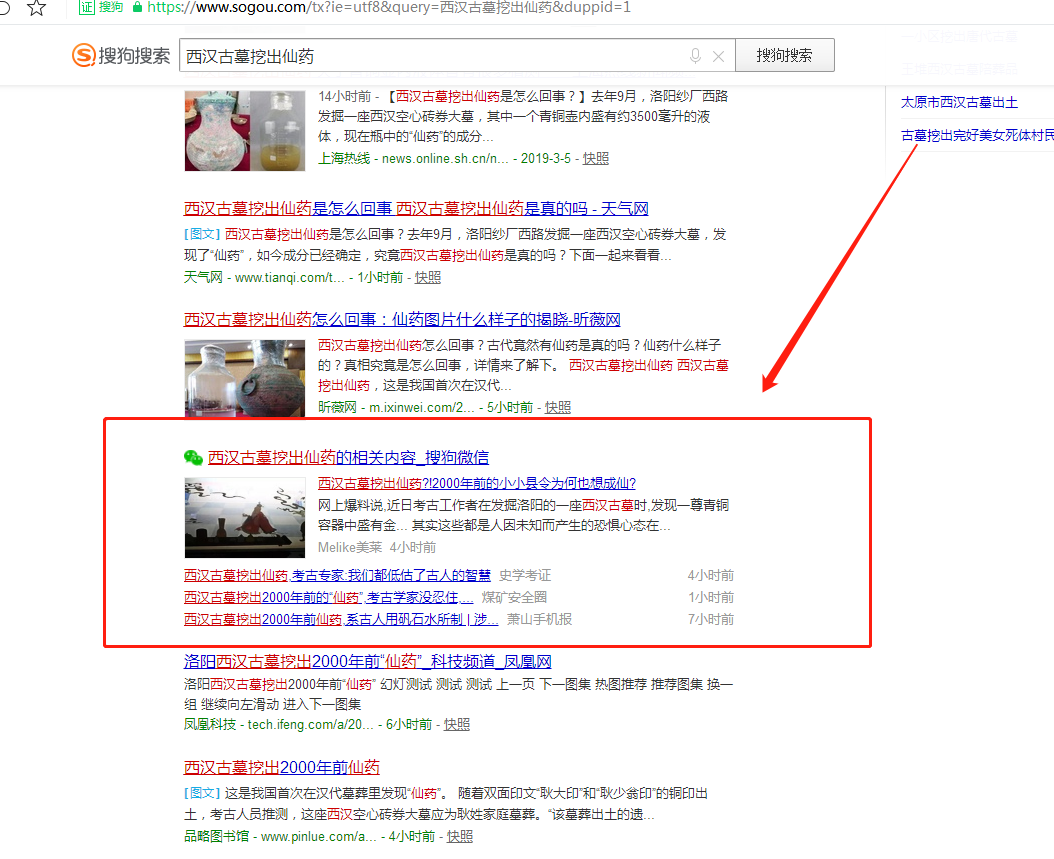Screen dimensions: 1054x859
Task: Click the 证 certificate badge in address bar
Action: (87, 7)
